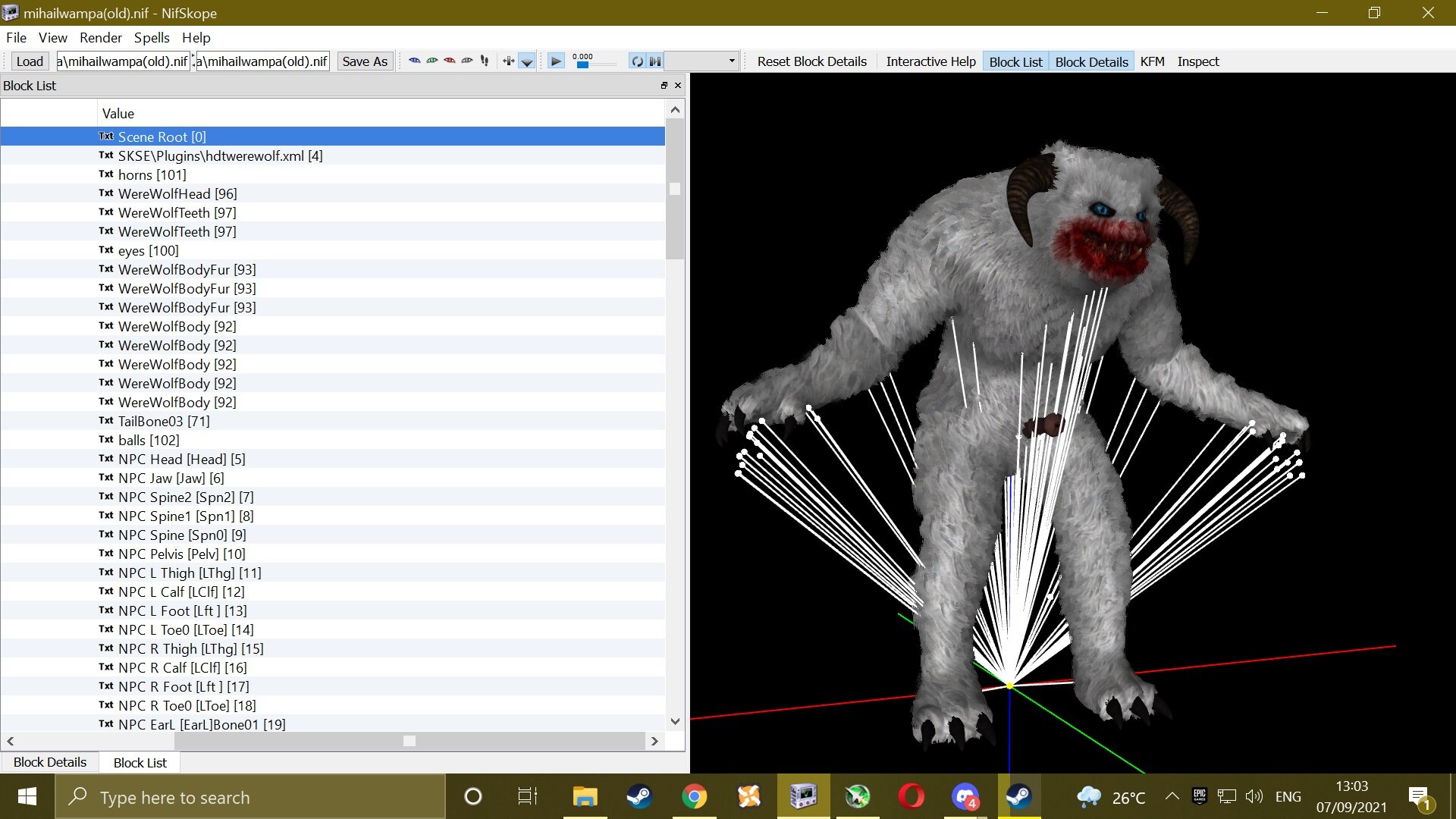The image size is (1456, 819).
Task: Click the Value column header
Action: coord(381,113)
